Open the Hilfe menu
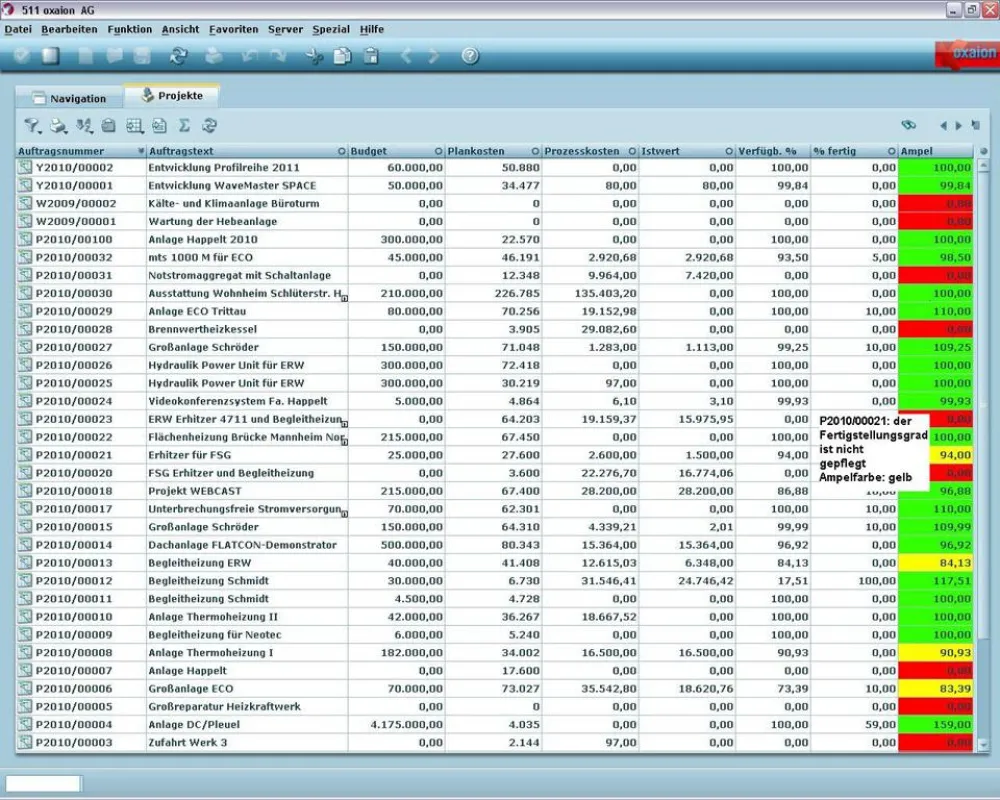Screen dimensions: 1000x800 [372, 29]
